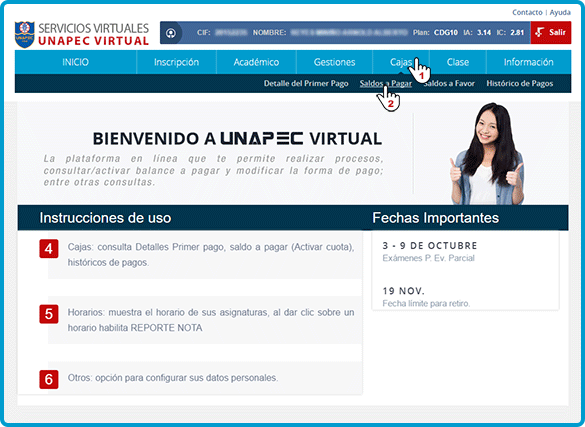Image resolution: width=585 pixels, height=427 pixels.
Task: Click the SERVICIOS VIRTUALES header text
Action: (94, 28)
